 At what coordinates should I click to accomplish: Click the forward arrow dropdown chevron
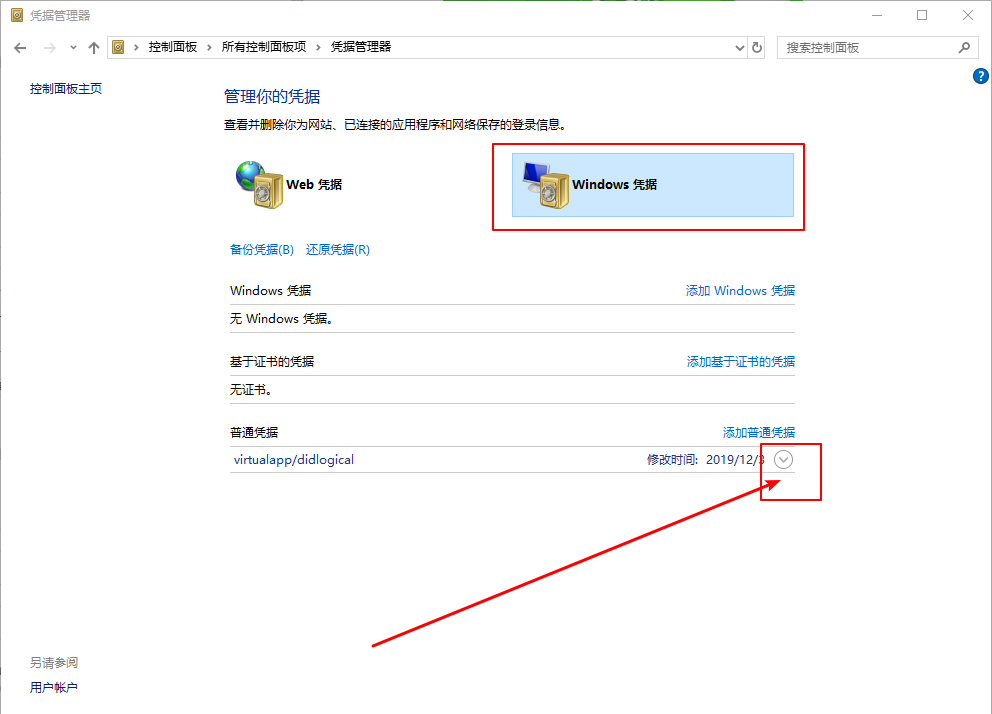point(72,47)
